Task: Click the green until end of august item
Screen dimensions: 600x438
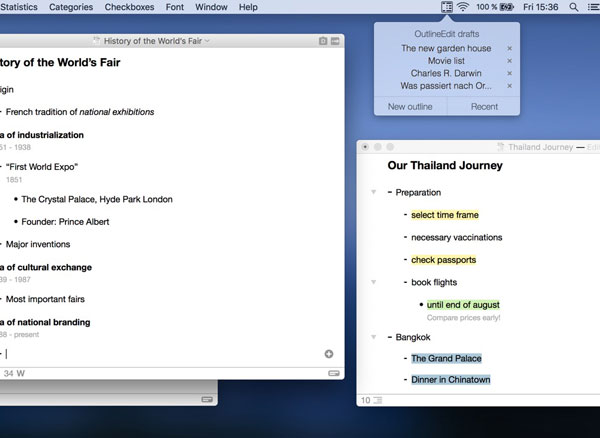Action: point(463,305)
